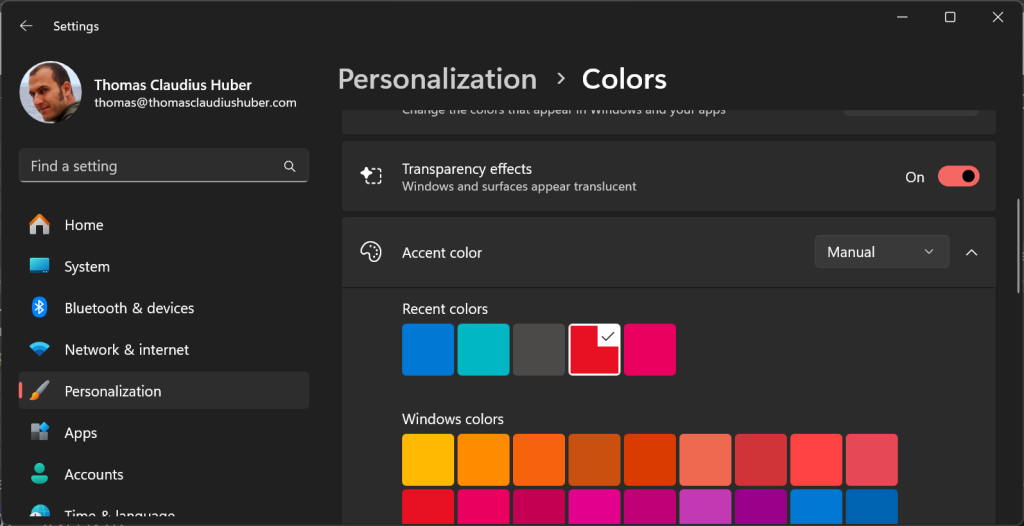Open Accounts settings page
The width and height of the screenshot is (1024, 526).
(x=164, y=474)
